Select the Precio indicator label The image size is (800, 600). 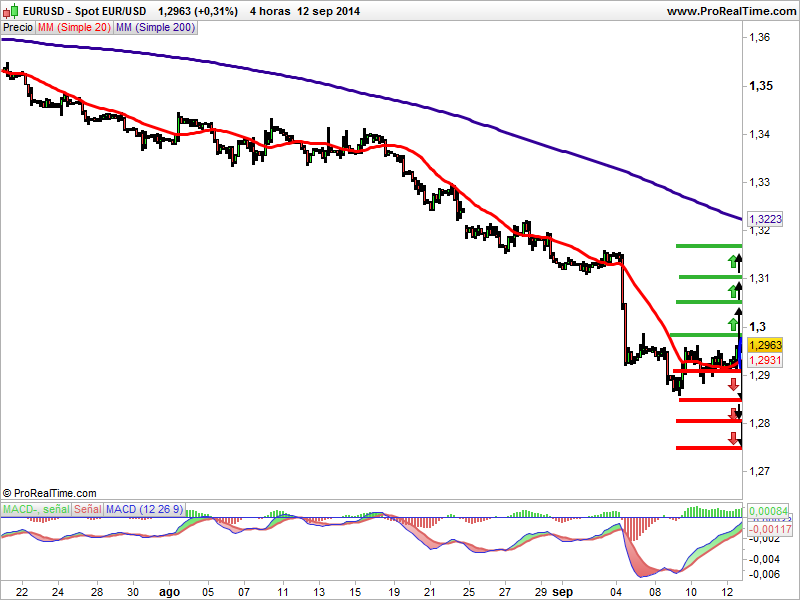click(18, 28)
